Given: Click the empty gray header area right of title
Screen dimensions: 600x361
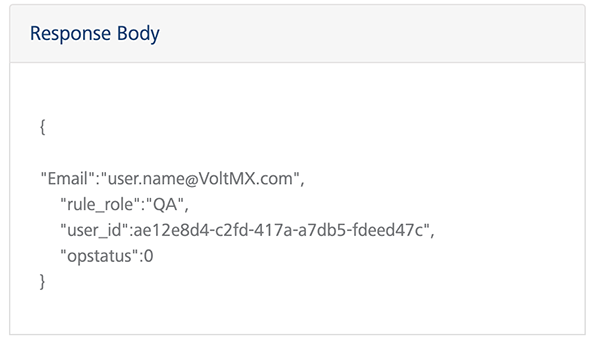Looking at the screenshot, I should 371,34.
